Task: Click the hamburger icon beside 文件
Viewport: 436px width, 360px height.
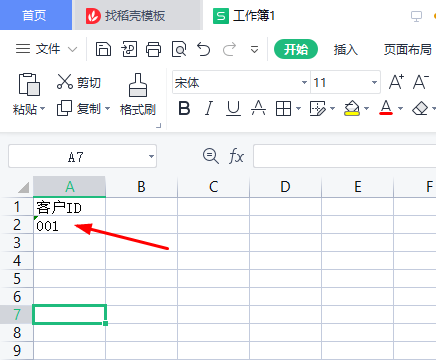Action: pyautogui.click(x=23, y=49)
